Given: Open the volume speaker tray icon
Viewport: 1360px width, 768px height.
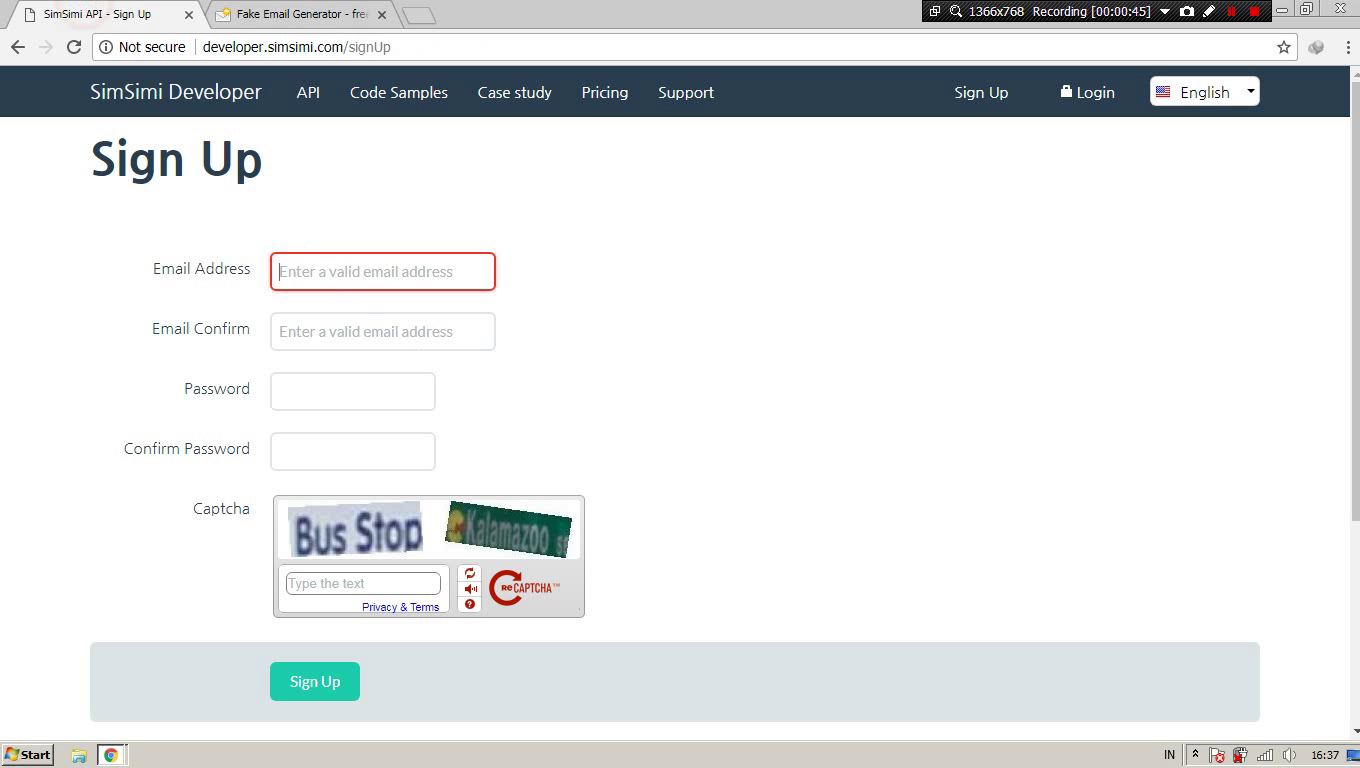Looking at the screenshot, I should point(1289,755).
